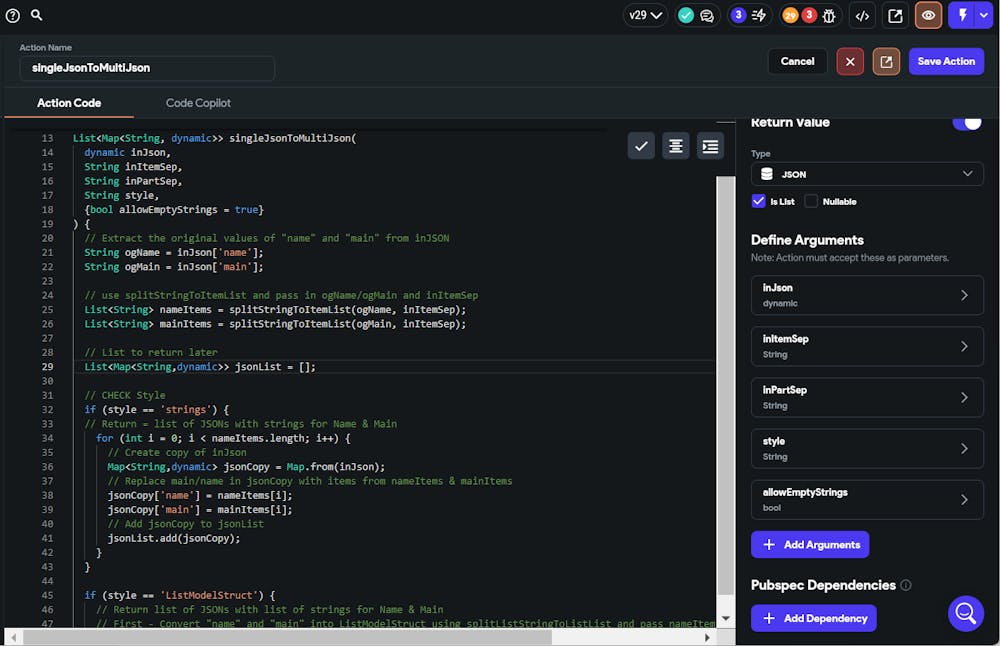
Task: Click the center-align format code icon
Action: click(x=676, y=146)
